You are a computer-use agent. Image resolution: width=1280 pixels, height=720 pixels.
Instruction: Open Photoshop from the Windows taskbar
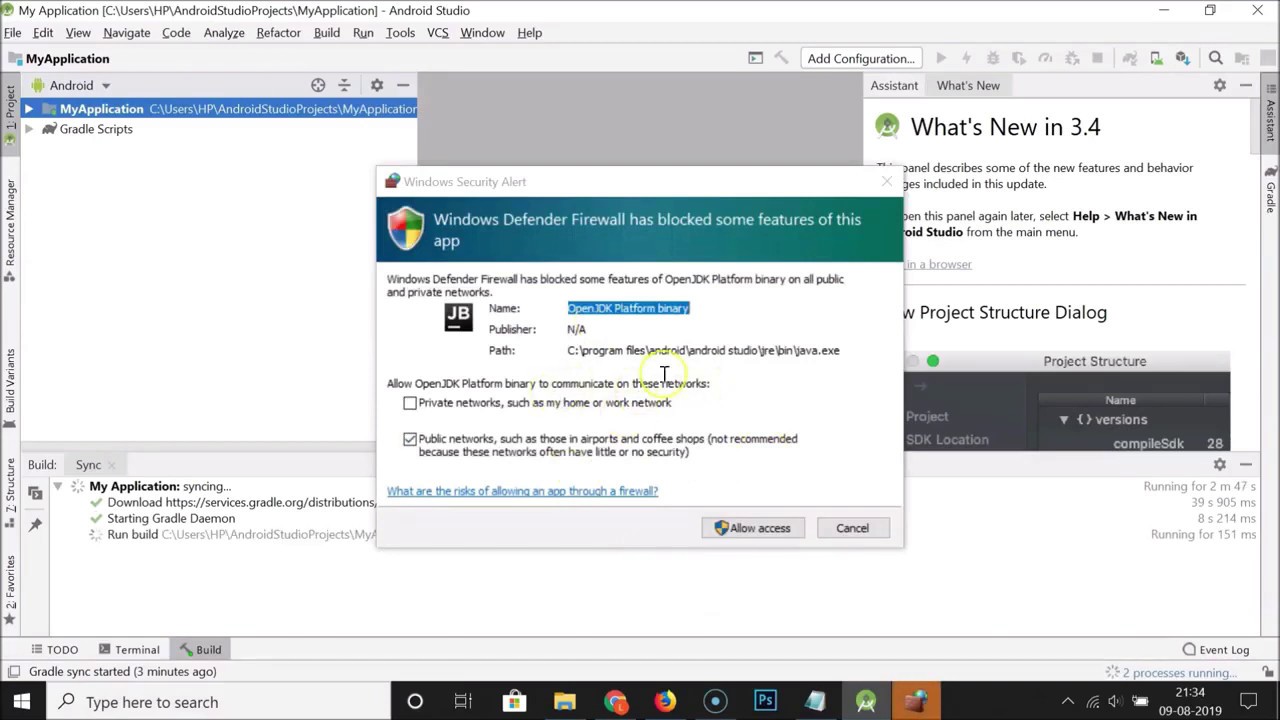(765, 701)
